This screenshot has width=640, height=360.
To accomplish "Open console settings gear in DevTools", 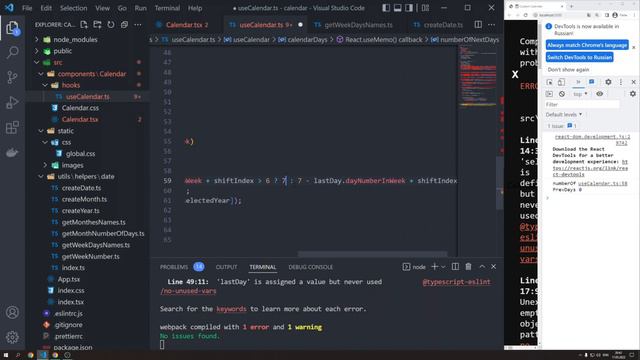I will (x=633, y=94).
